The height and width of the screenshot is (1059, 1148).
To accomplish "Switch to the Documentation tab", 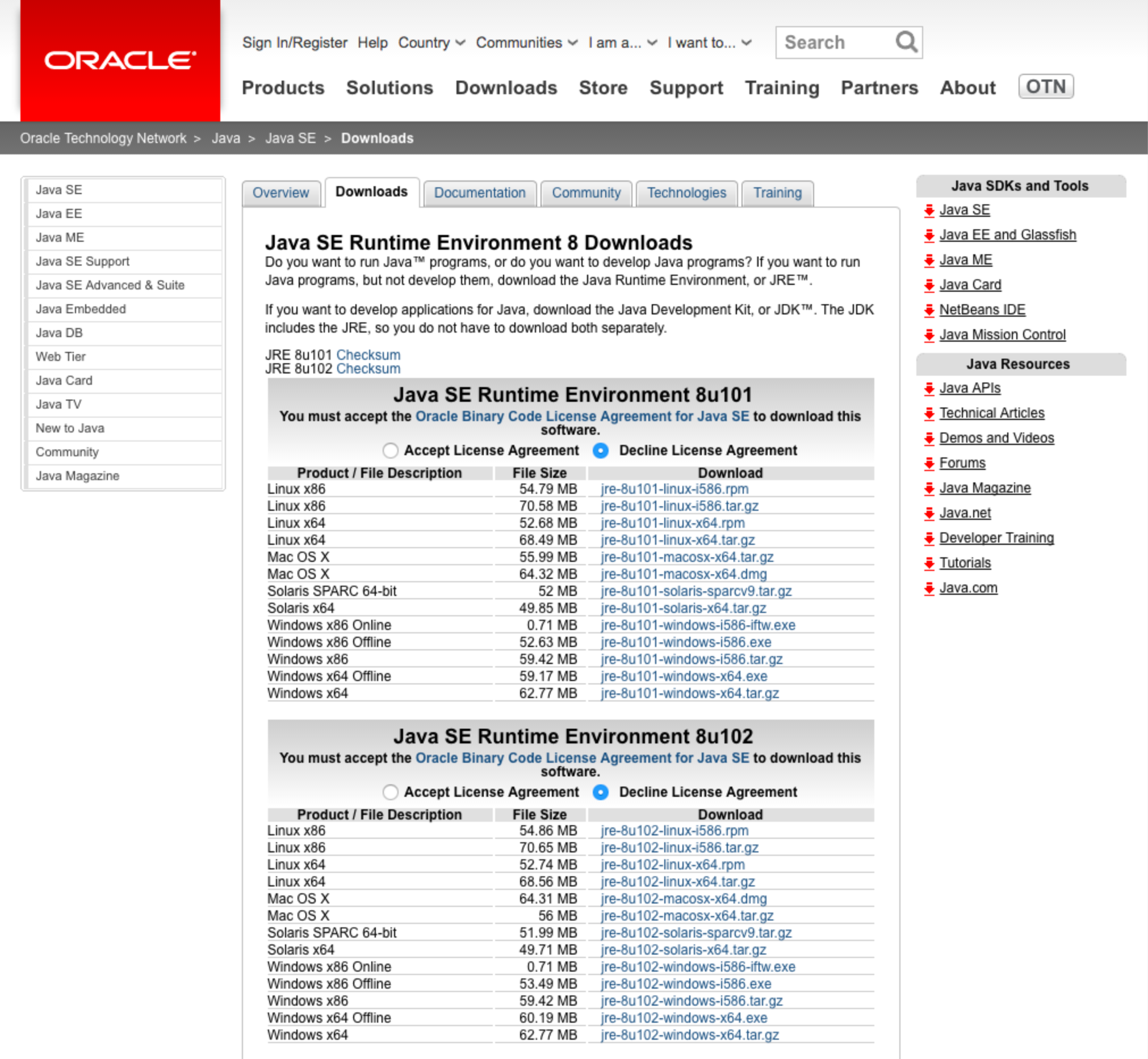I will [479, 192].
